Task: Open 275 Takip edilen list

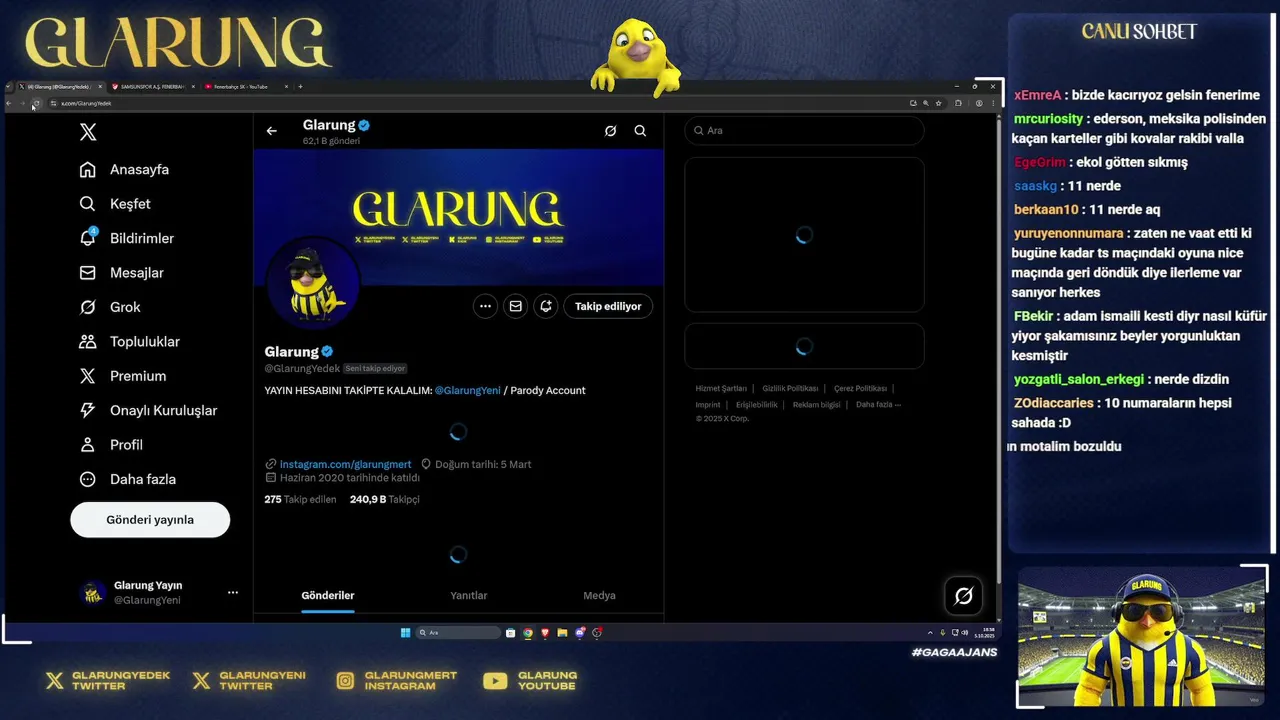Action: click(300, 500)
